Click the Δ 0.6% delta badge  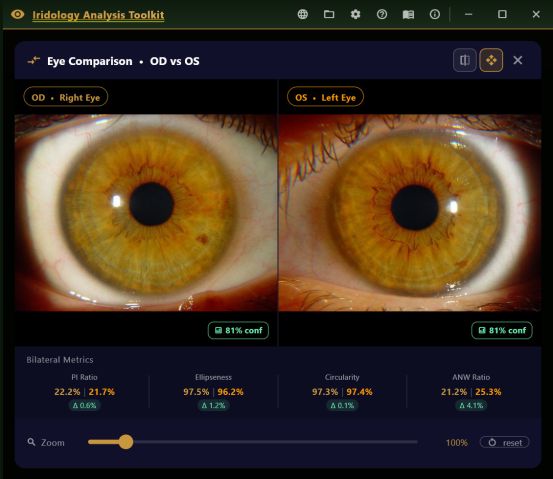[84, 406]
